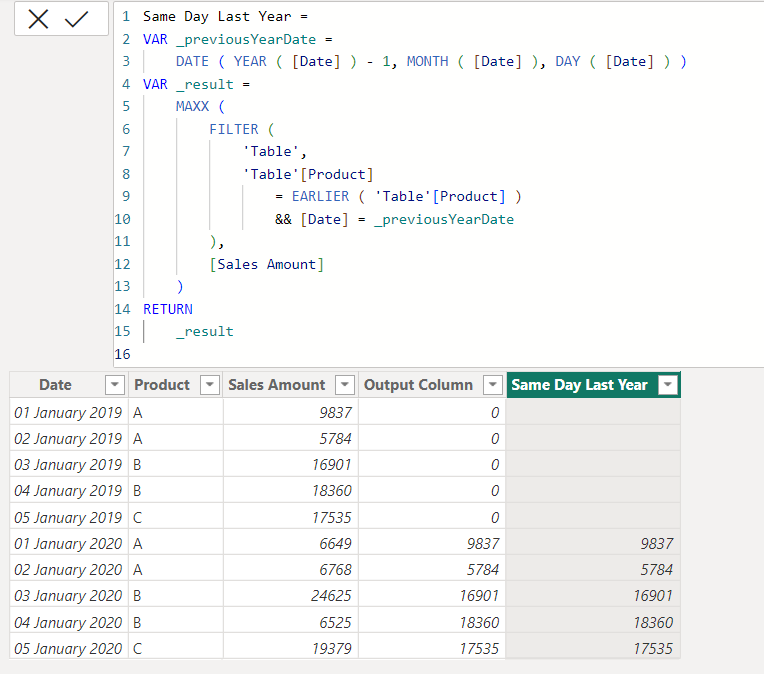
Task: Open the Sales Amount column filter dropdown
Action: (x=344, y=385)
